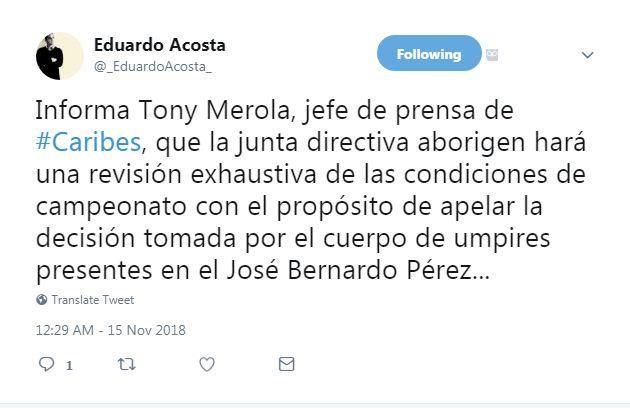Open the 12:29 AM - 15 Nov 2018 timestamp

110,330
